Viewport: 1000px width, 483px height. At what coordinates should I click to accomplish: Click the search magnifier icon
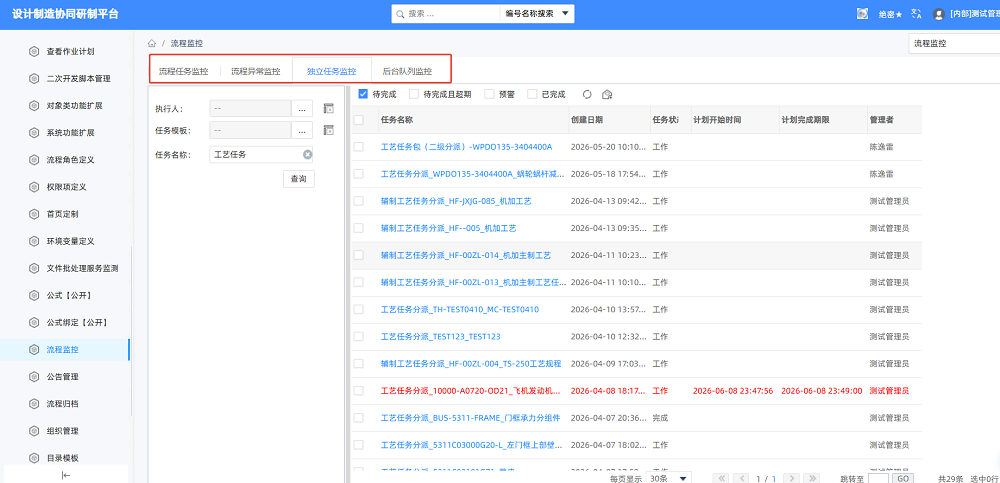click(x=400, y=14)
